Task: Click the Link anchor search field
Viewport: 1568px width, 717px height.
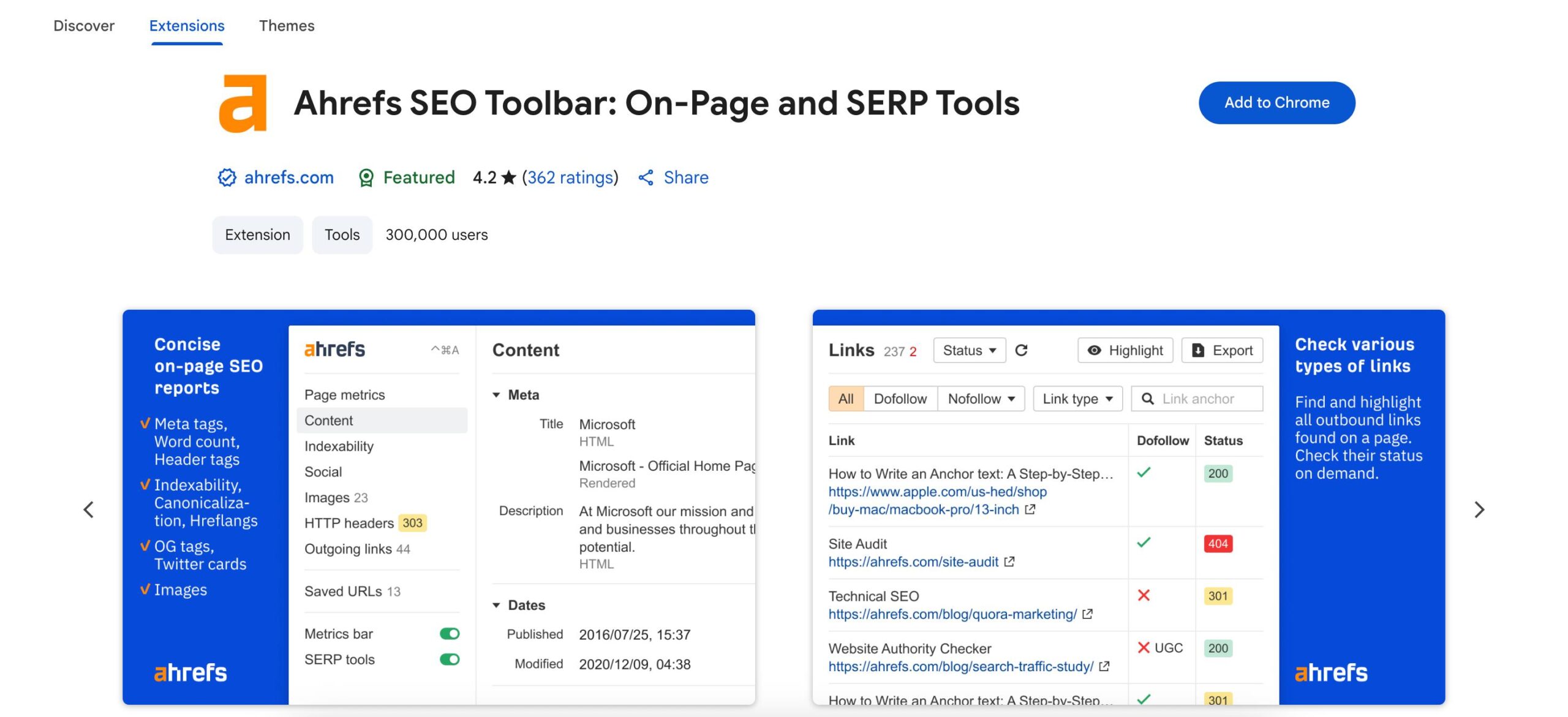Action: (1197, 399)
